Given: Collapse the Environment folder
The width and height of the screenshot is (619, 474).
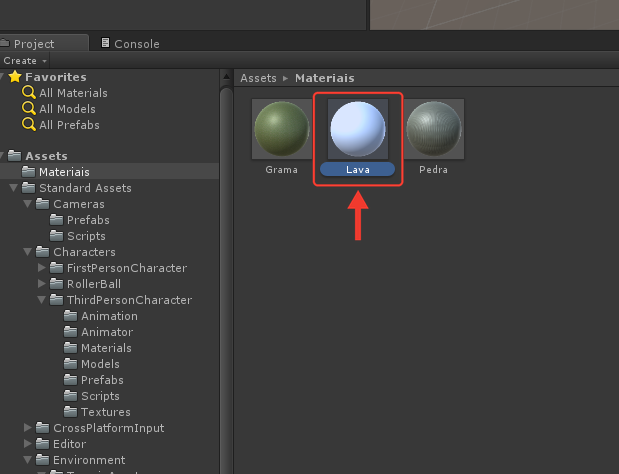Looking at the screenshot, I should click(28, 460).
